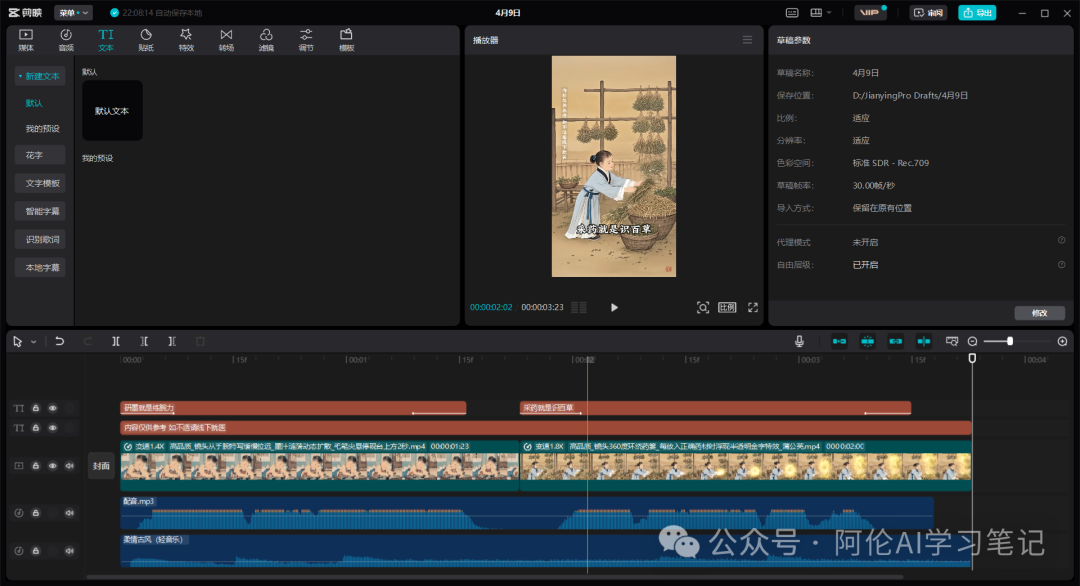Add the 默认文本 text card

tap(112, 110)
